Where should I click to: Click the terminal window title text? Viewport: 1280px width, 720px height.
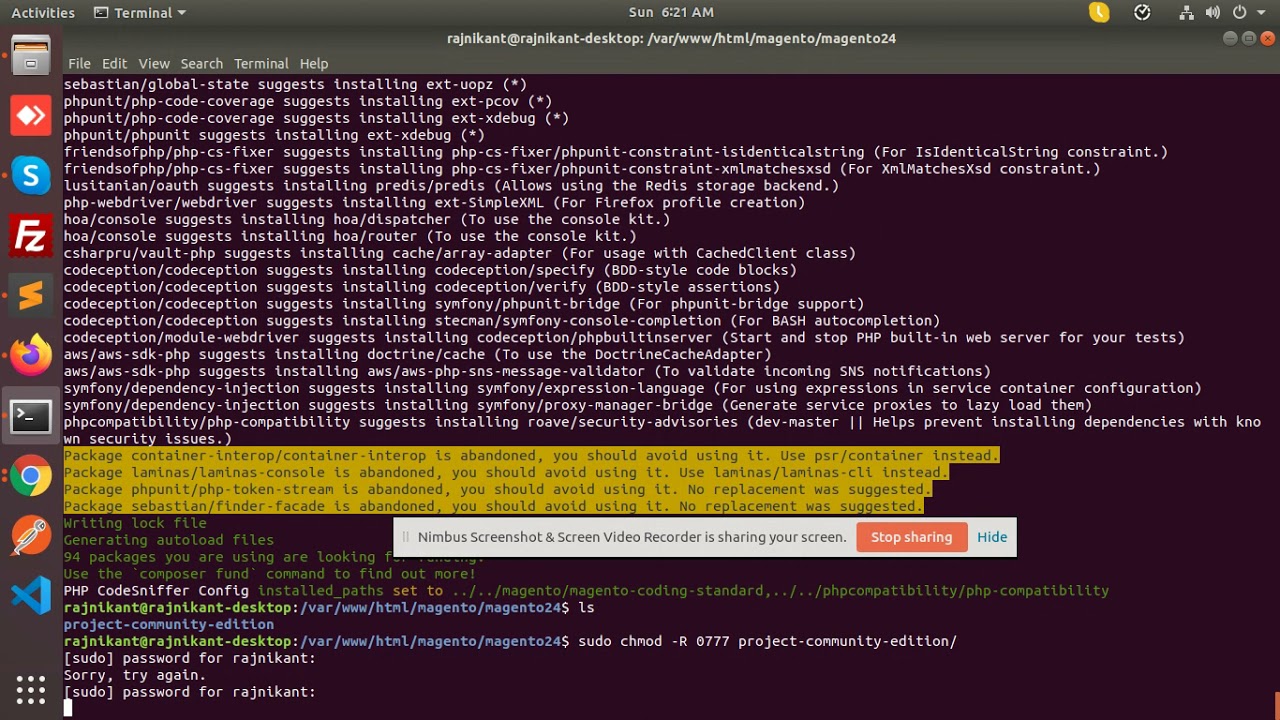pyautogui.click(x=671, y=39)
